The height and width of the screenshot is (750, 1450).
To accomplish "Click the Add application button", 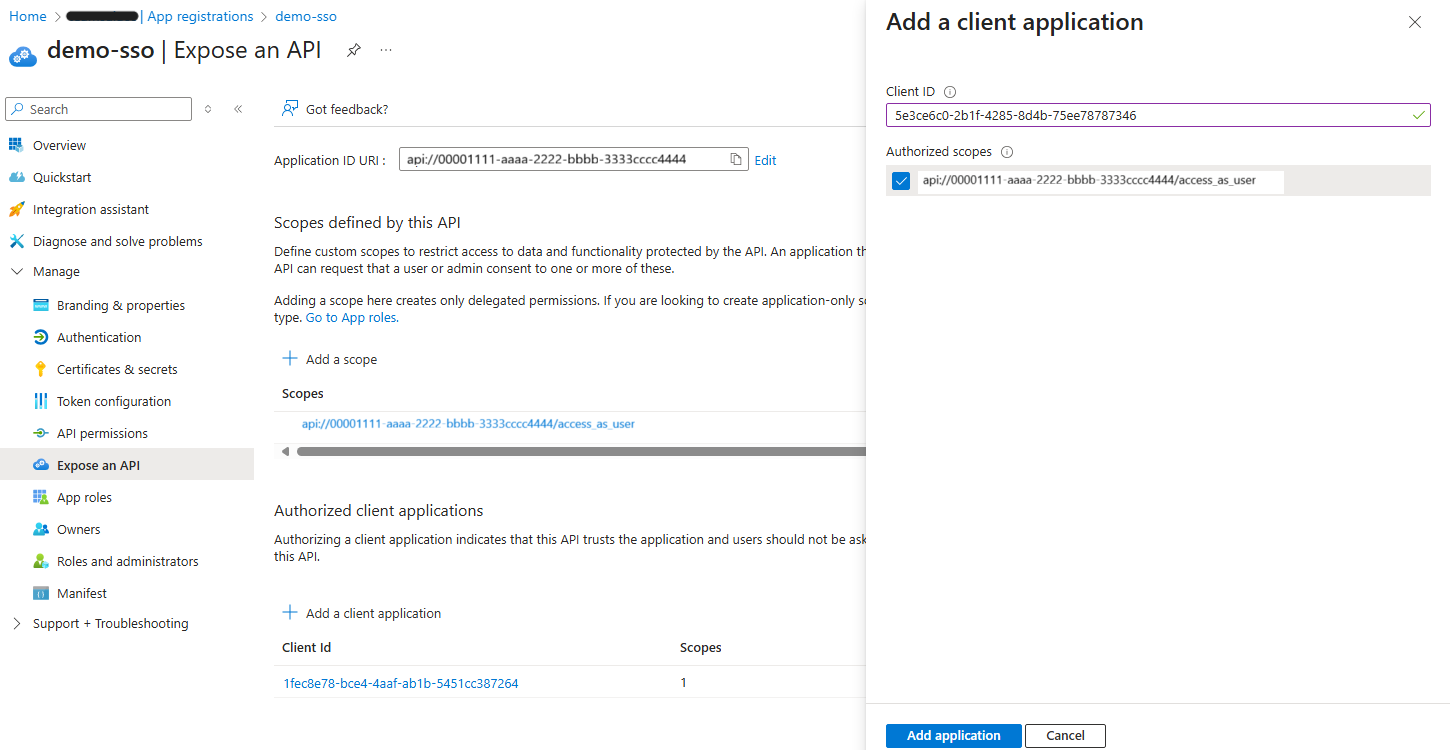I will pyautogui.click(x=953, y=735).
